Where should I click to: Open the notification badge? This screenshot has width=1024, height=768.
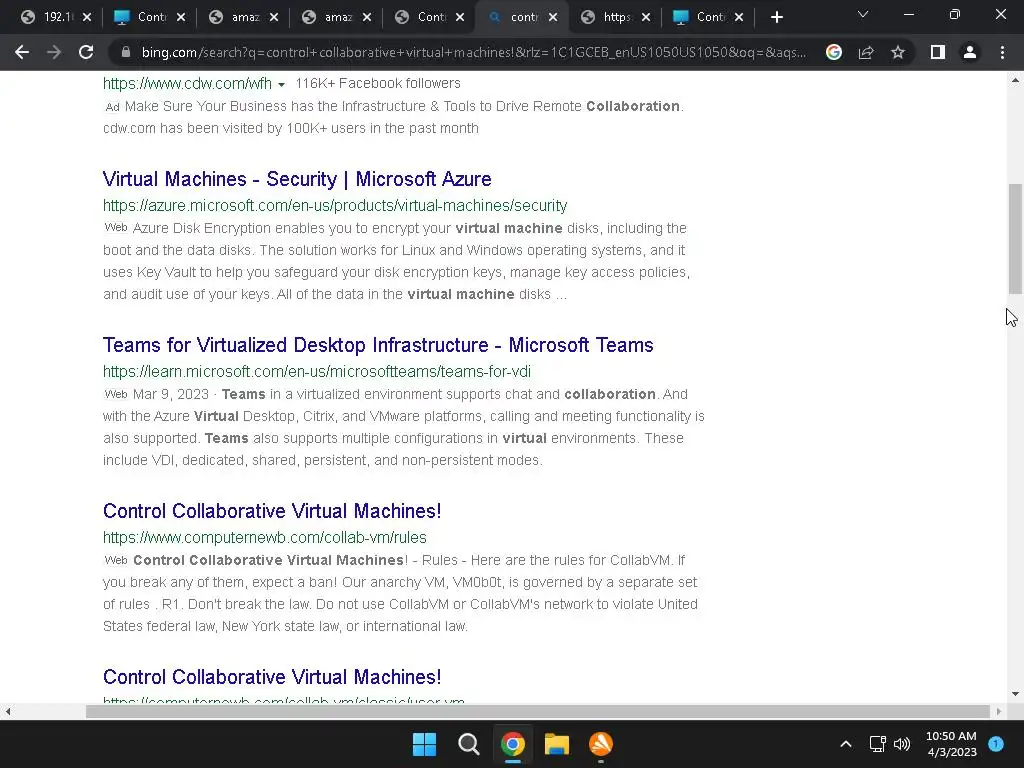point(996,743)
